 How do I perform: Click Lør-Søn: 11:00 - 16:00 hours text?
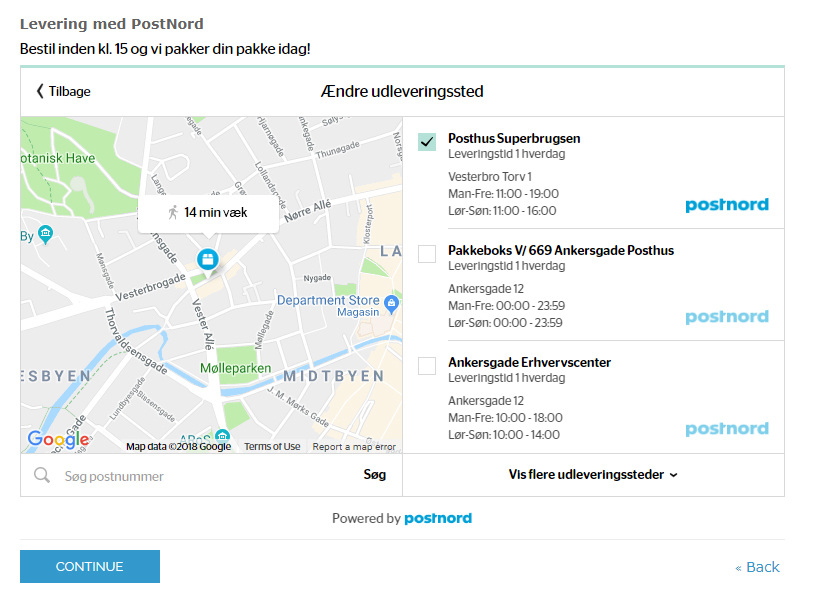[x=502, y=211]
